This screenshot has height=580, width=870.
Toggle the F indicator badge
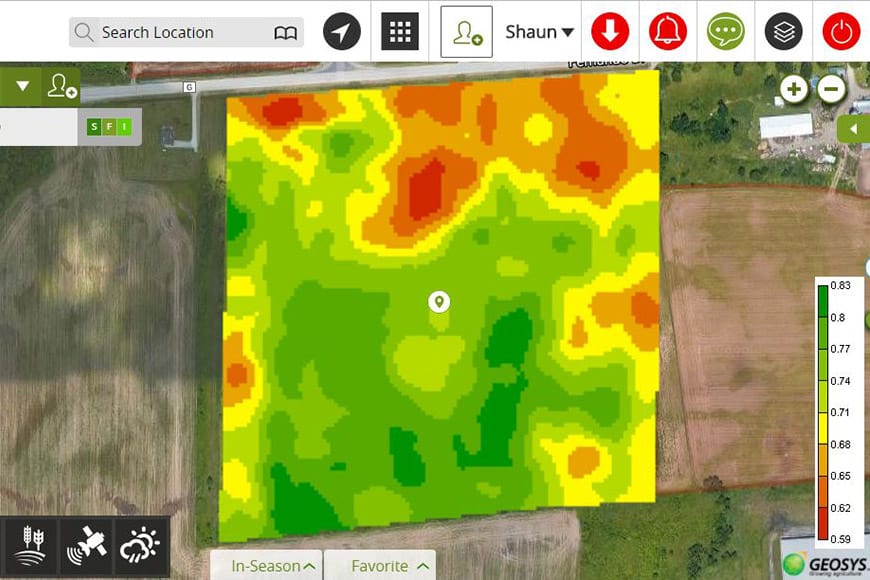[x=109, y=127]
